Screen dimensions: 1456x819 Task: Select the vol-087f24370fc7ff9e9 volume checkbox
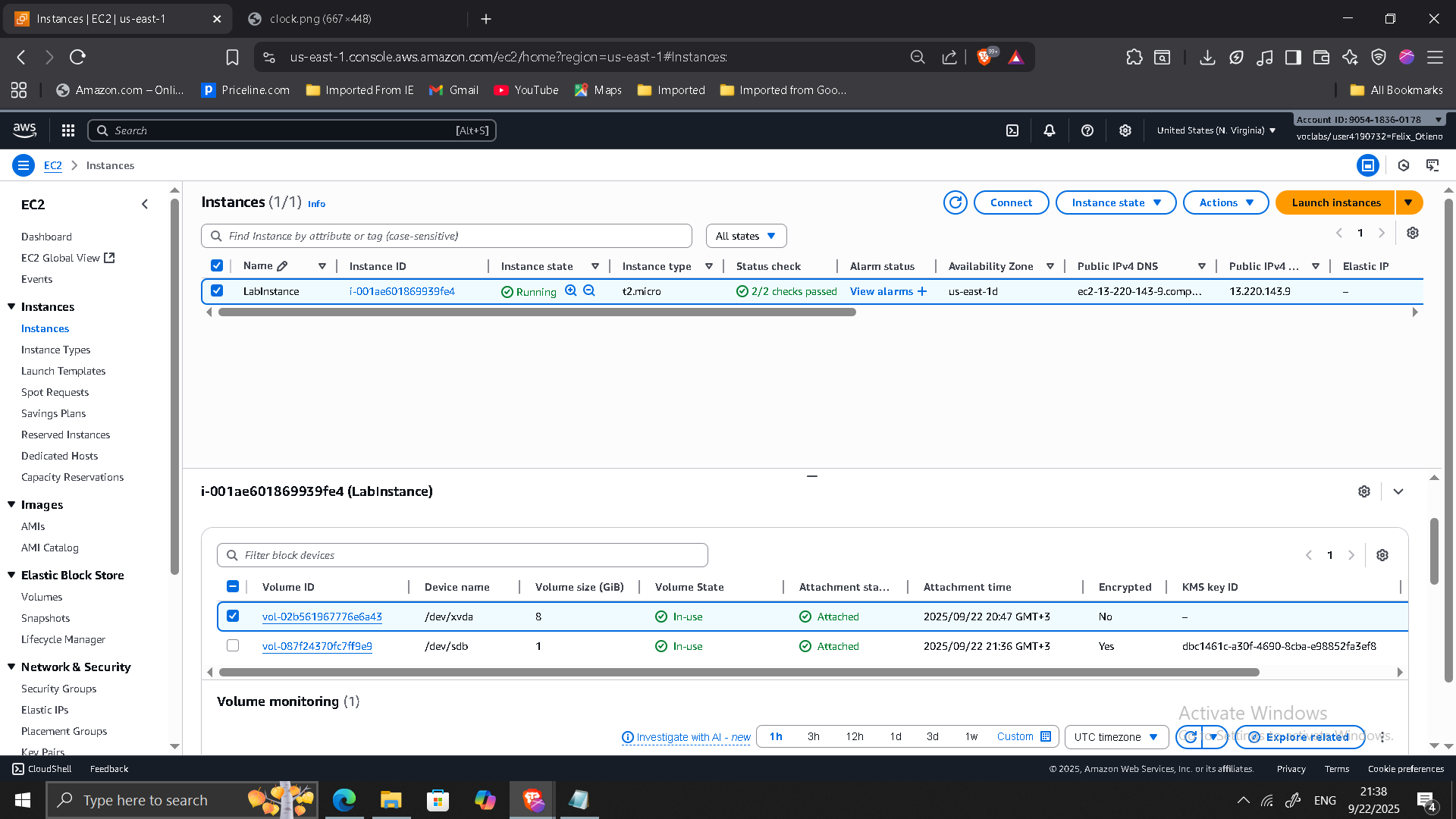233,645
